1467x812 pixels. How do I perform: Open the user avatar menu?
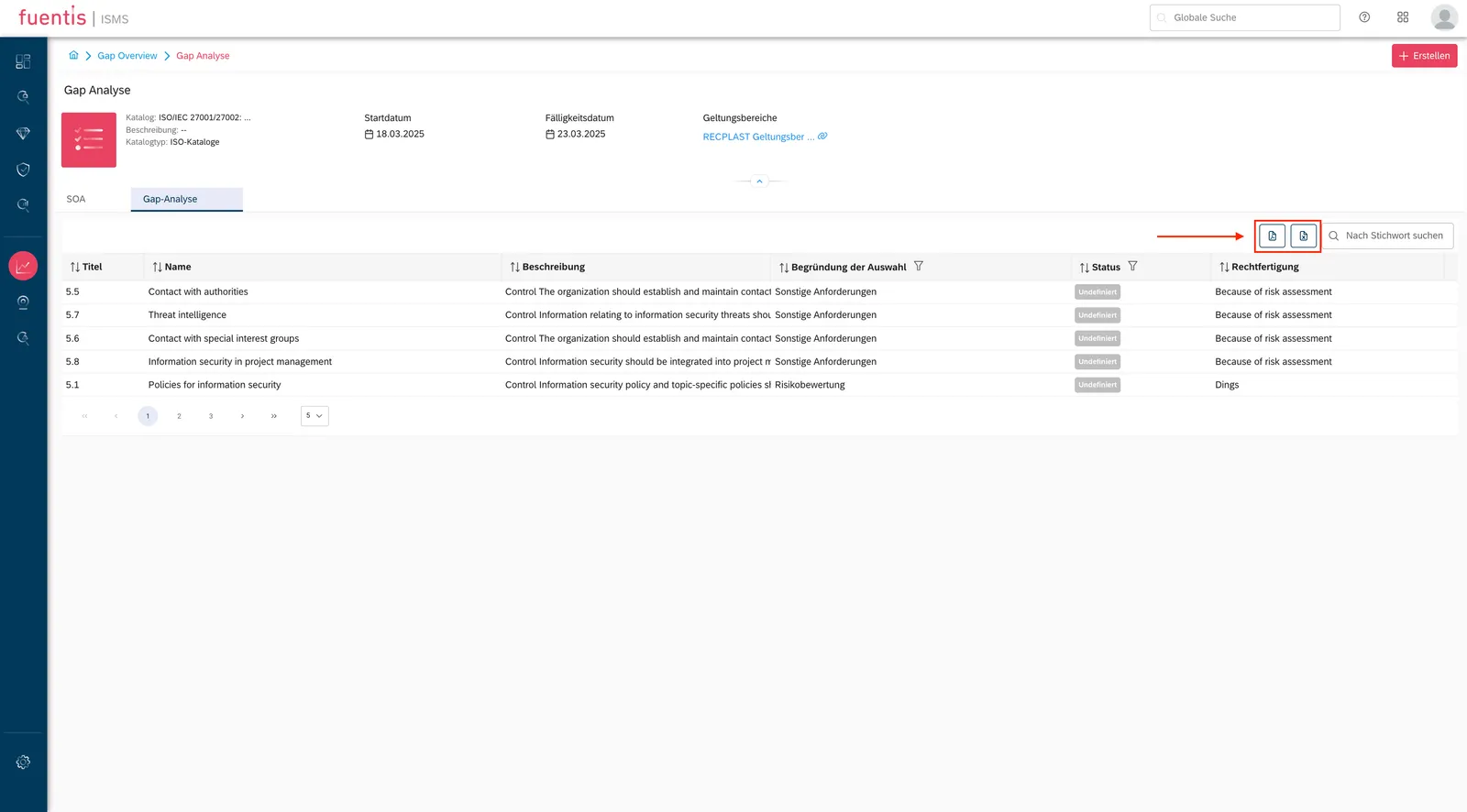click(1444, 17)
